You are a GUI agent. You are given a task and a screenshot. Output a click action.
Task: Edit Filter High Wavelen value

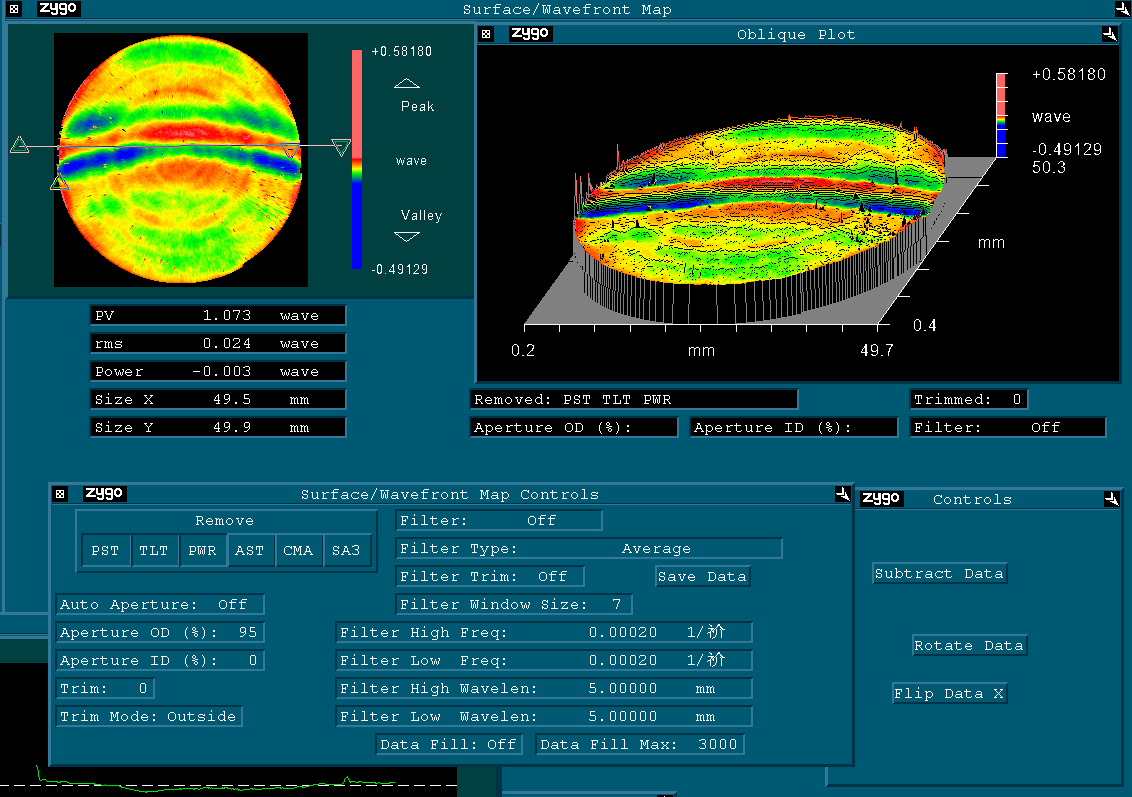(x=544, y=689)
